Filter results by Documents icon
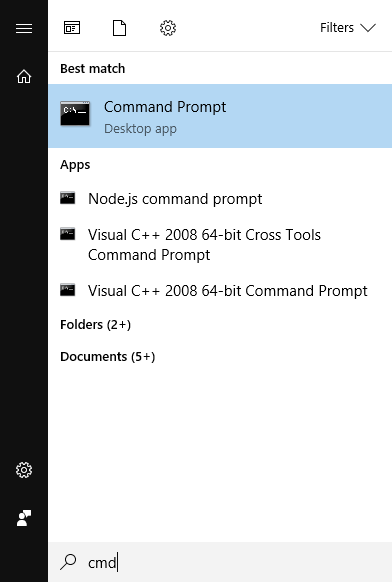Image resolution: width=392 pixels, height=582 pixels. 119,28
